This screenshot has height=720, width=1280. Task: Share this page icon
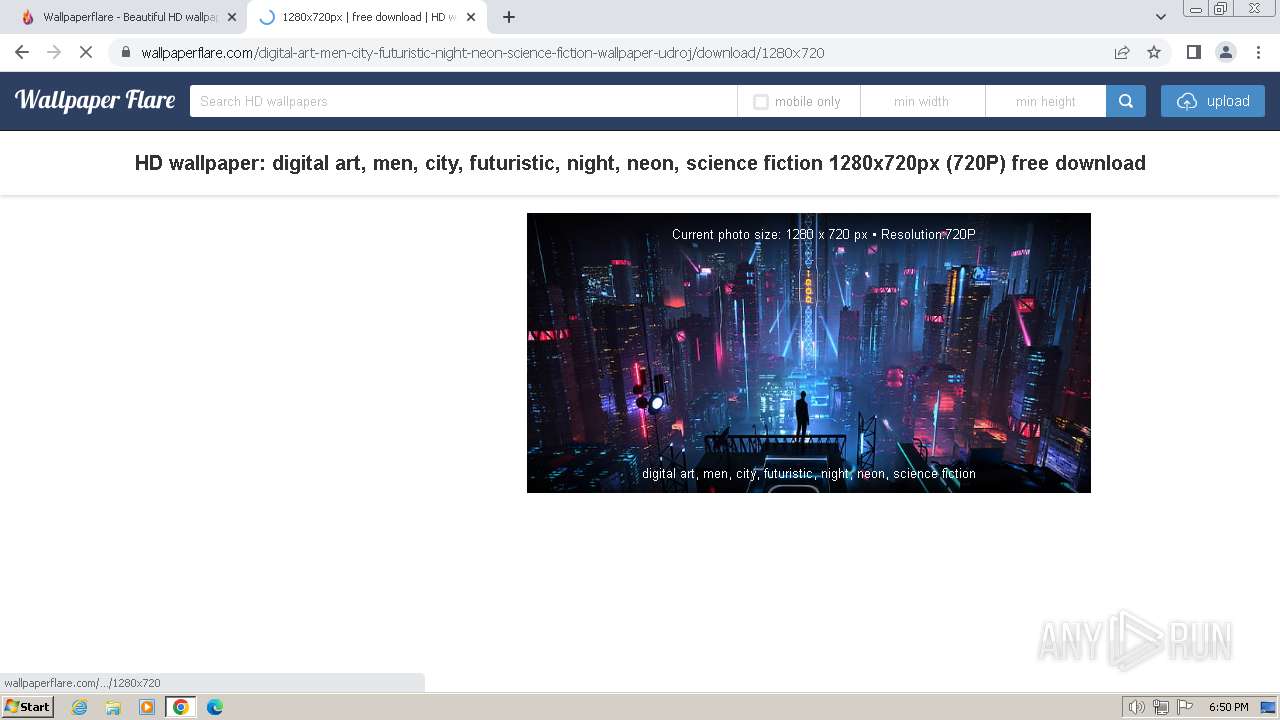(1122, 52)
